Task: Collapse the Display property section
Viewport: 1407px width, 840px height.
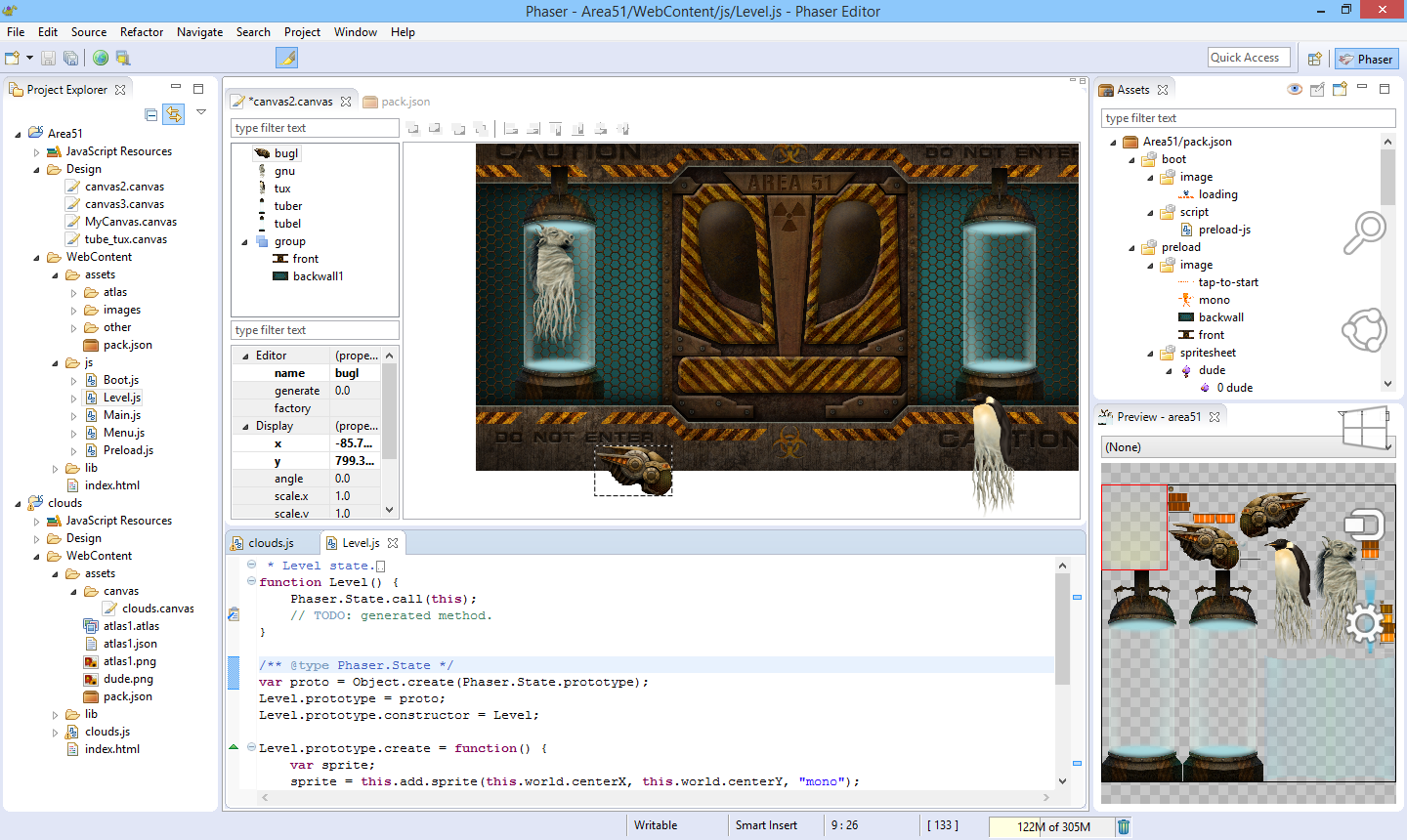Action: tap(245, 426)
